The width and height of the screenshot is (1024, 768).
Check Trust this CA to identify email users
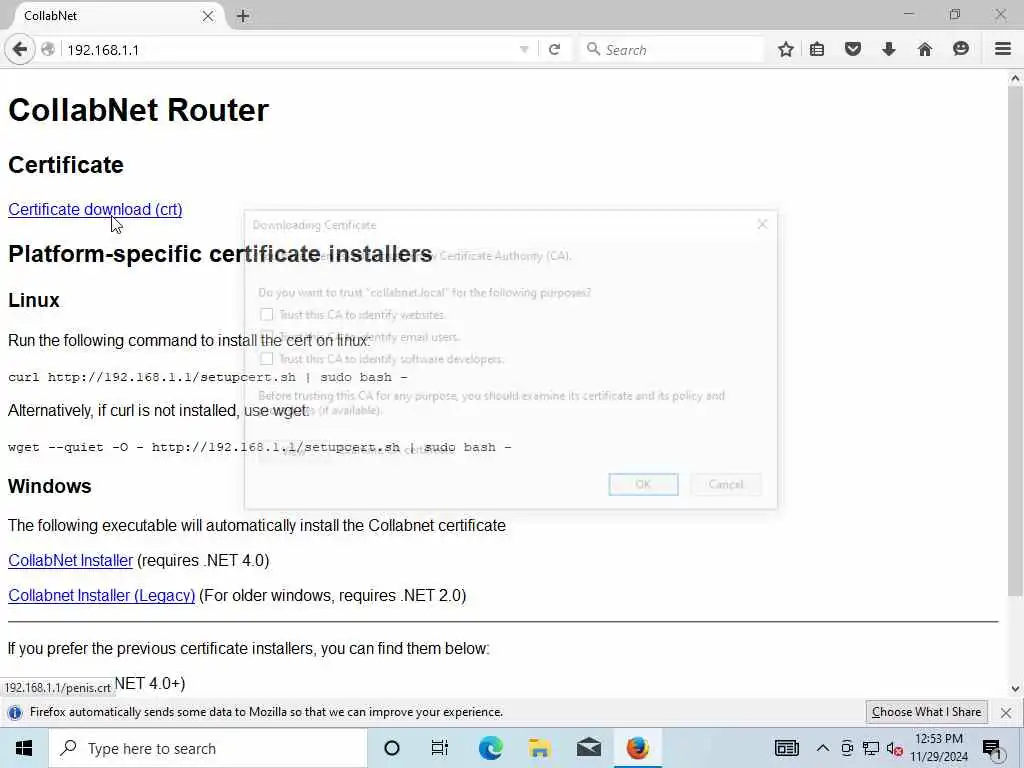266,337
